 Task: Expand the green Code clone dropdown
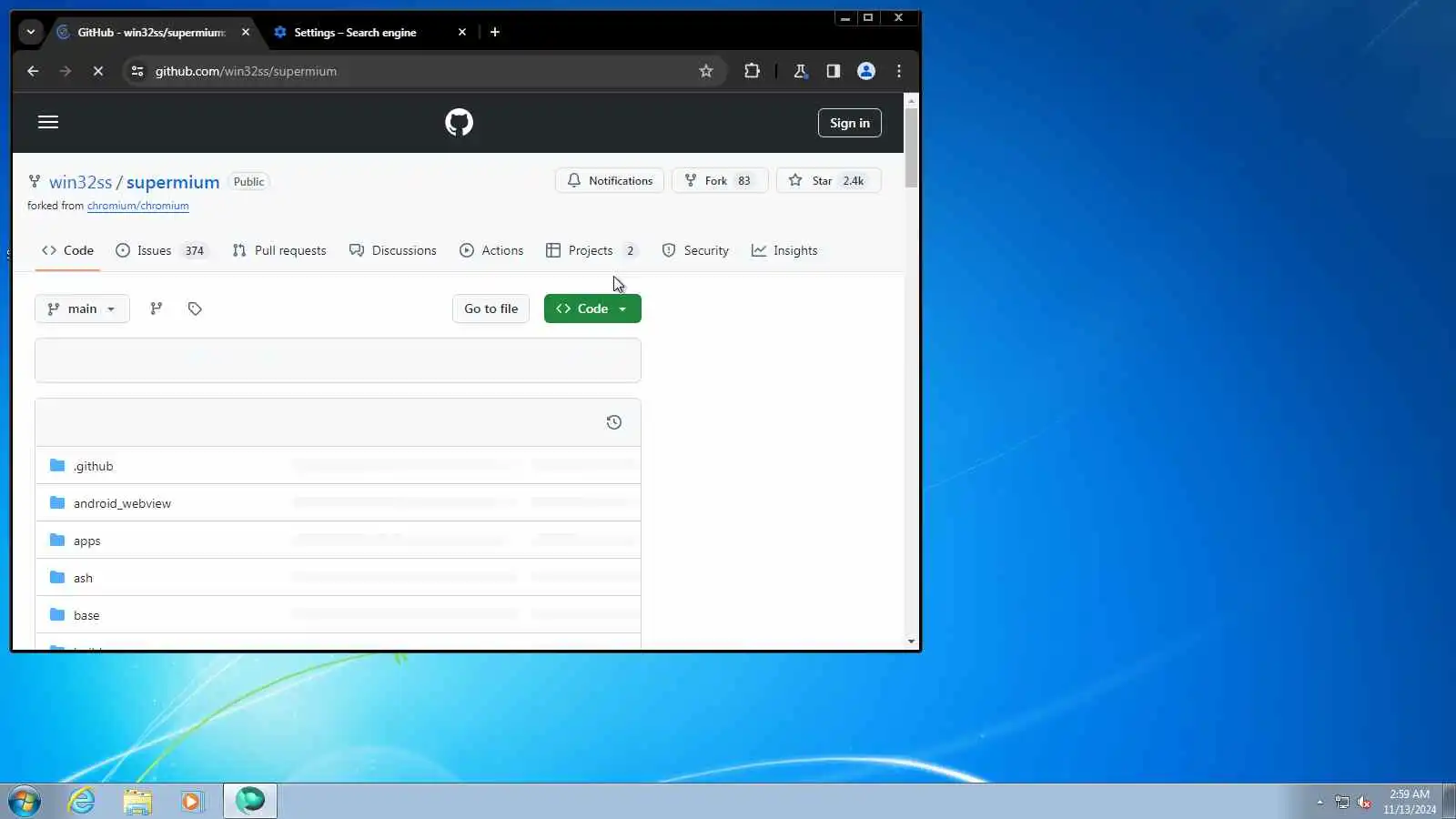click(592, 308)
